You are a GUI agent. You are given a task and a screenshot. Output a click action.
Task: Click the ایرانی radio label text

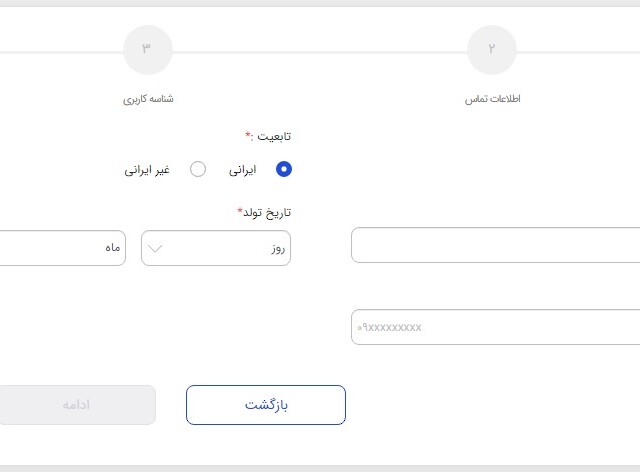pyautogui.click(x=242, y=170)
